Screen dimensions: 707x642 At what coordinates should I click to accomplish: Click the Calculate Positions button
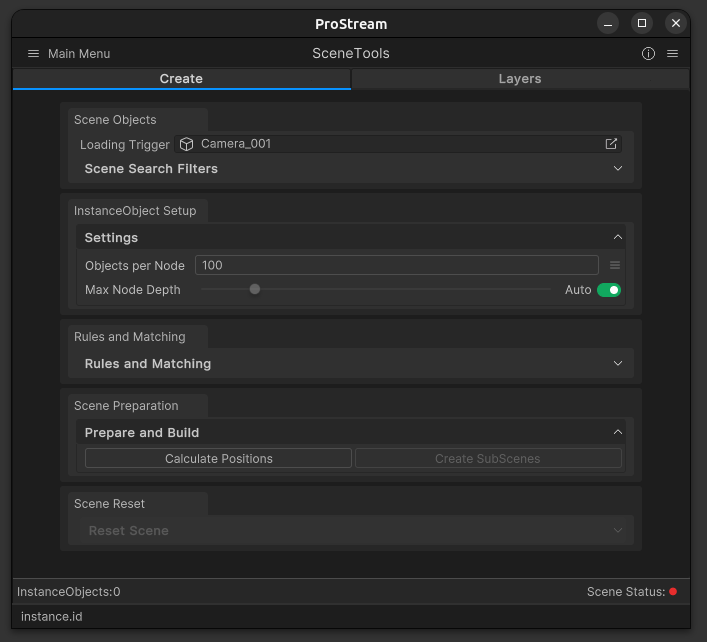tap(218, 459)
